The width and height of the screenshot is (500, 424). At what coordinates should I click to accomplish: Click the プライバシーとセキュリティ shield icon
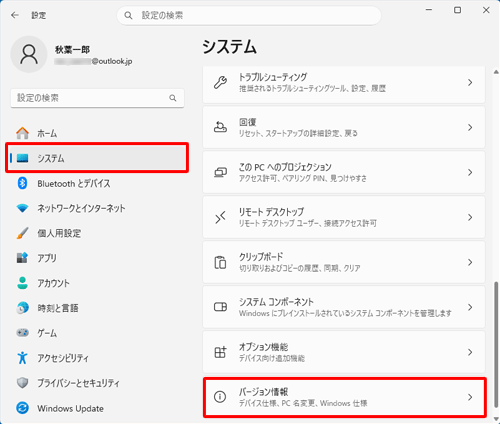click(x=22, y=383)
